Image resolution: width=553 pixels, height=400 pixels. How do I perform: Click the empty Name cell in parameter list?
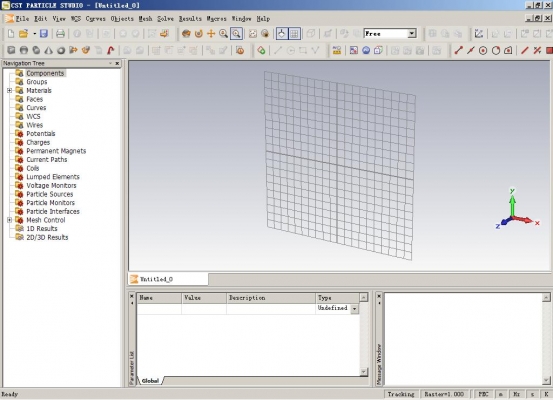pos(159,309)
